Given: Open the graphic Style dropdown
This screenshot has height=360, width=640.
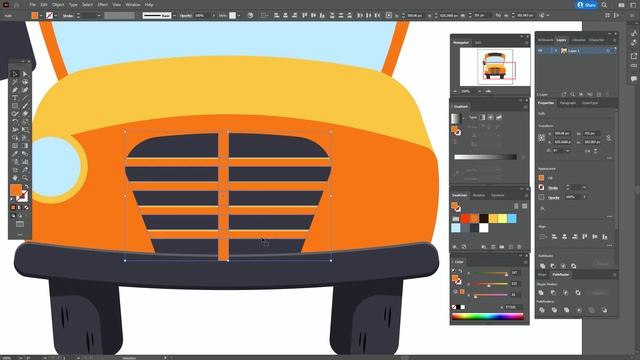Looking at the screenshot, I should pos(239,16).
